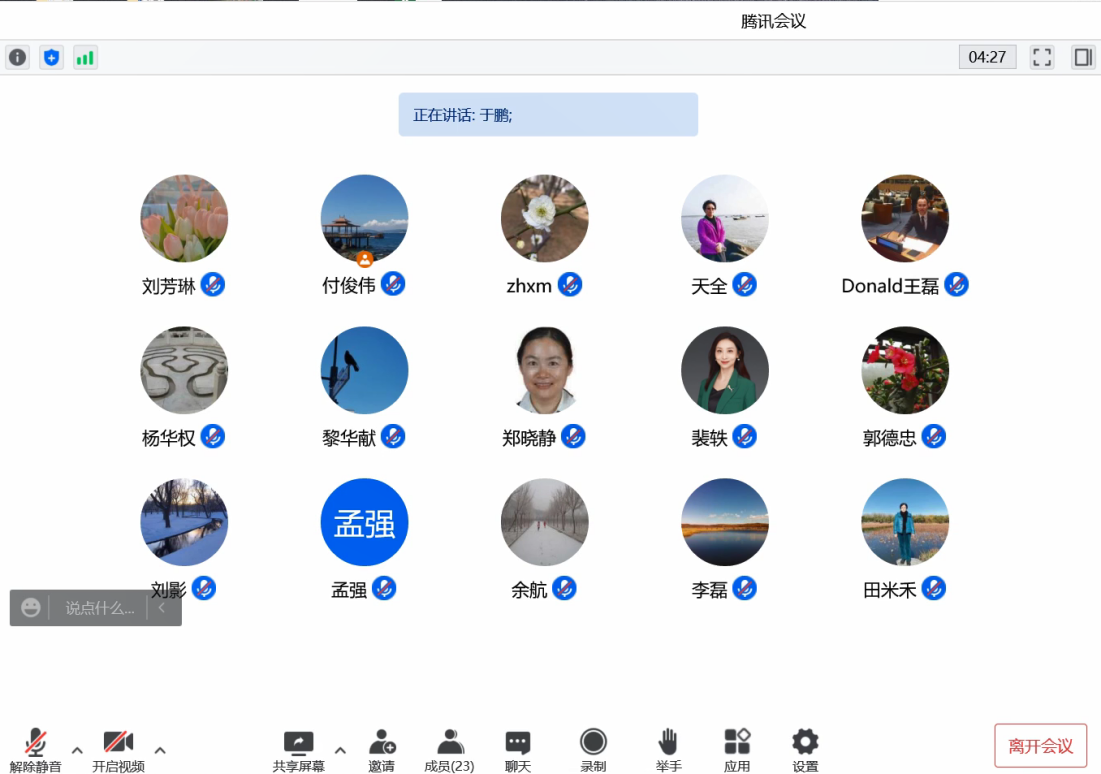Image resolution: width=1101 pixels, height=774 pixels.
Task: Open Settings (设置) gear
Action: tap(805, 749)
